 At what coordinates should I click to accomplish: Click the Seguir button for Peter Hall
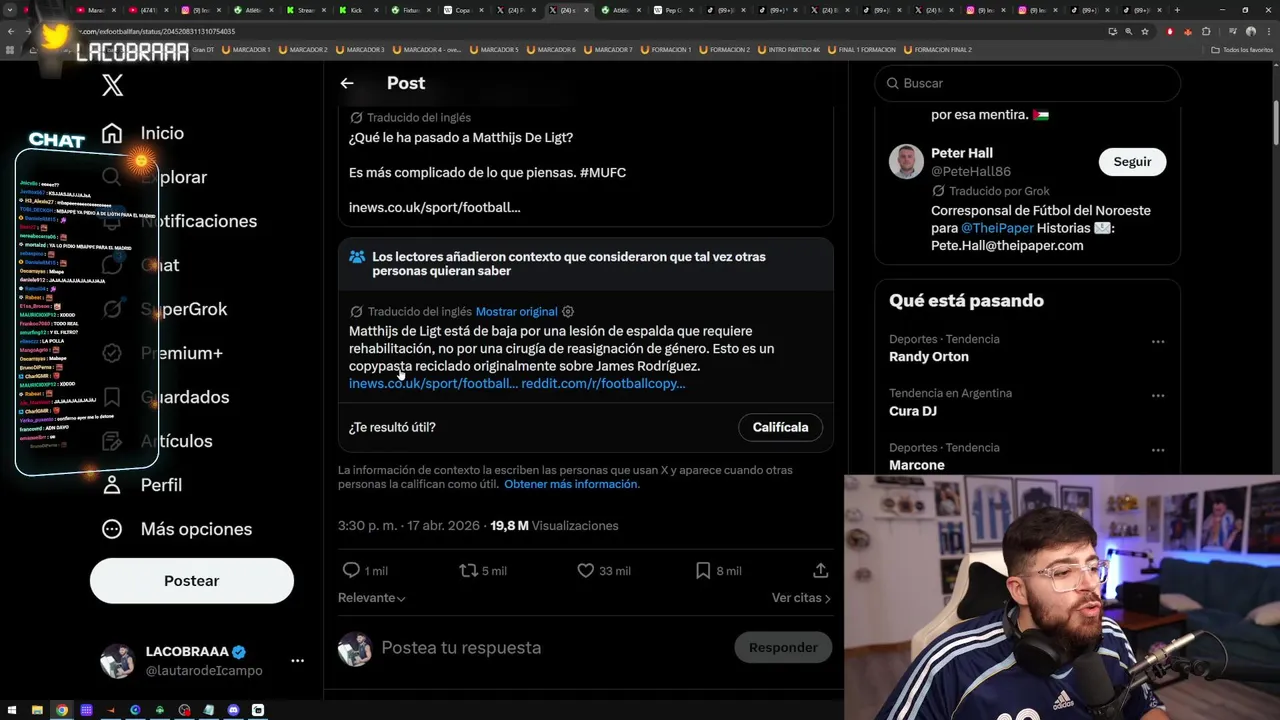[x=1132, y=162]
